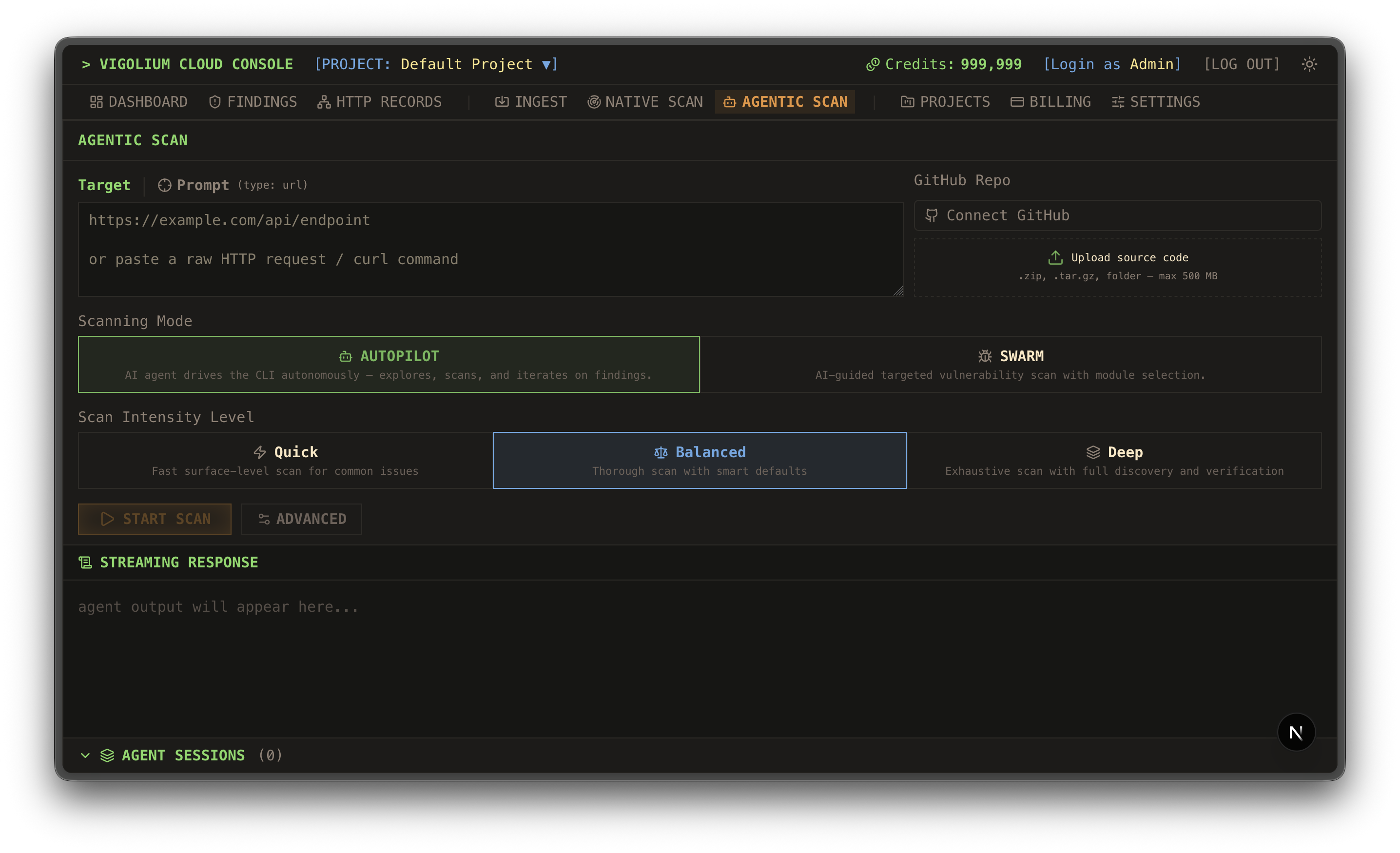The height and width of the screenshot is (853, 1400).
Task: Select Autopilot scanning mode
Action: click(x=389, y=364)
